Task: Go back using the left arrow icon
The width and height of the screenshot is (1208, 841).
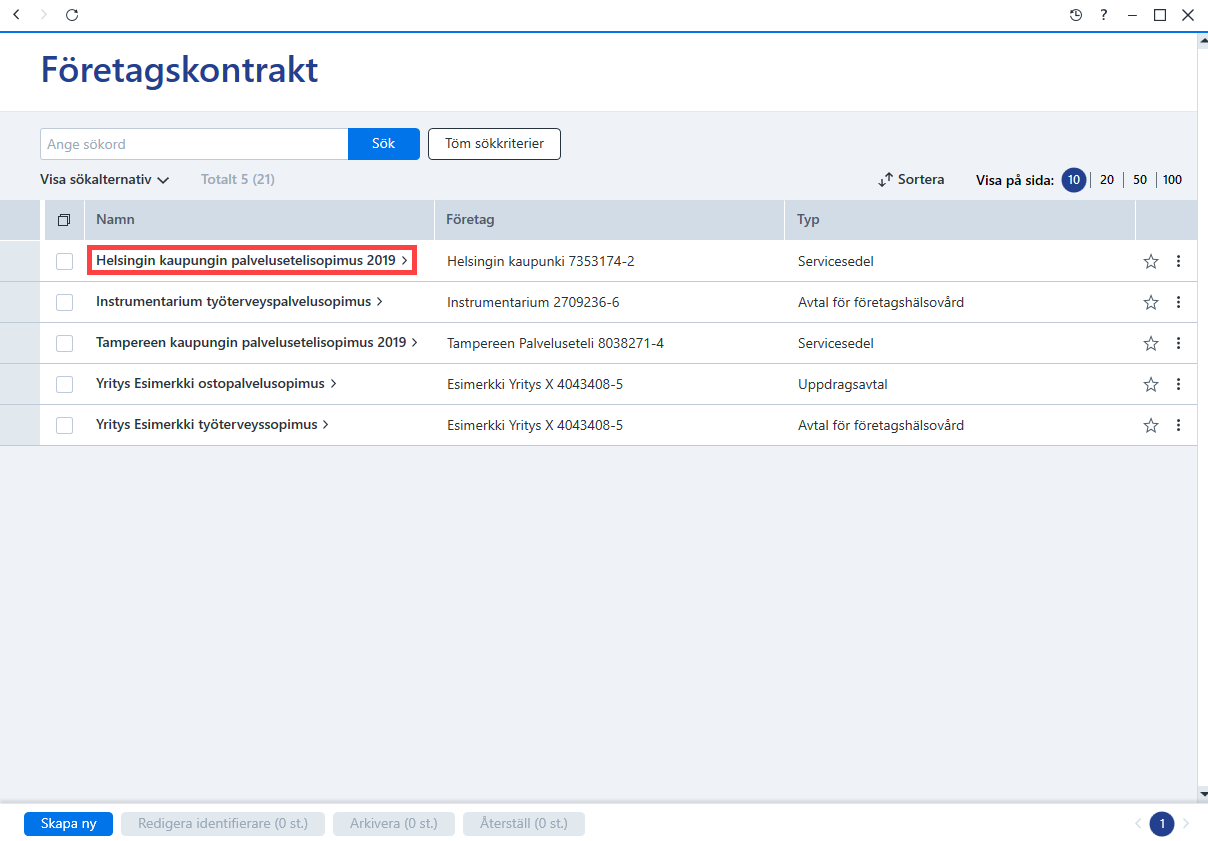Action: click(x=16, y=15)
